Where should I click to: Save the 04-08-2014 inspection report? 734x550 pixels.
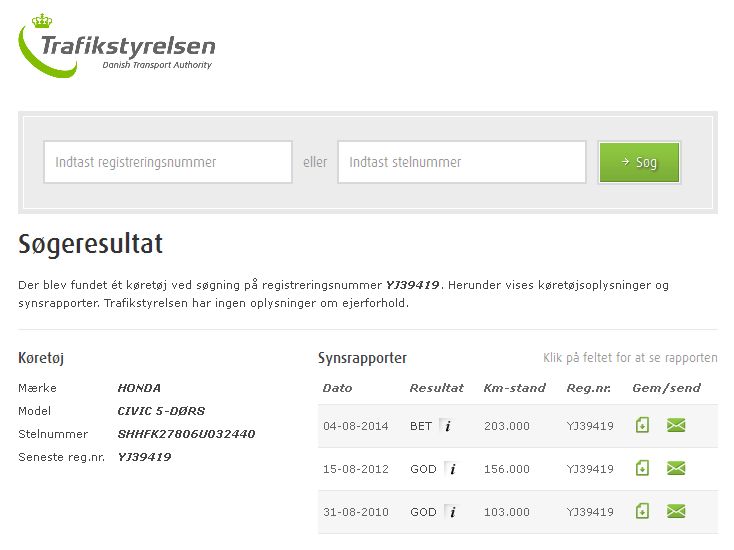[x=642, y=425]
